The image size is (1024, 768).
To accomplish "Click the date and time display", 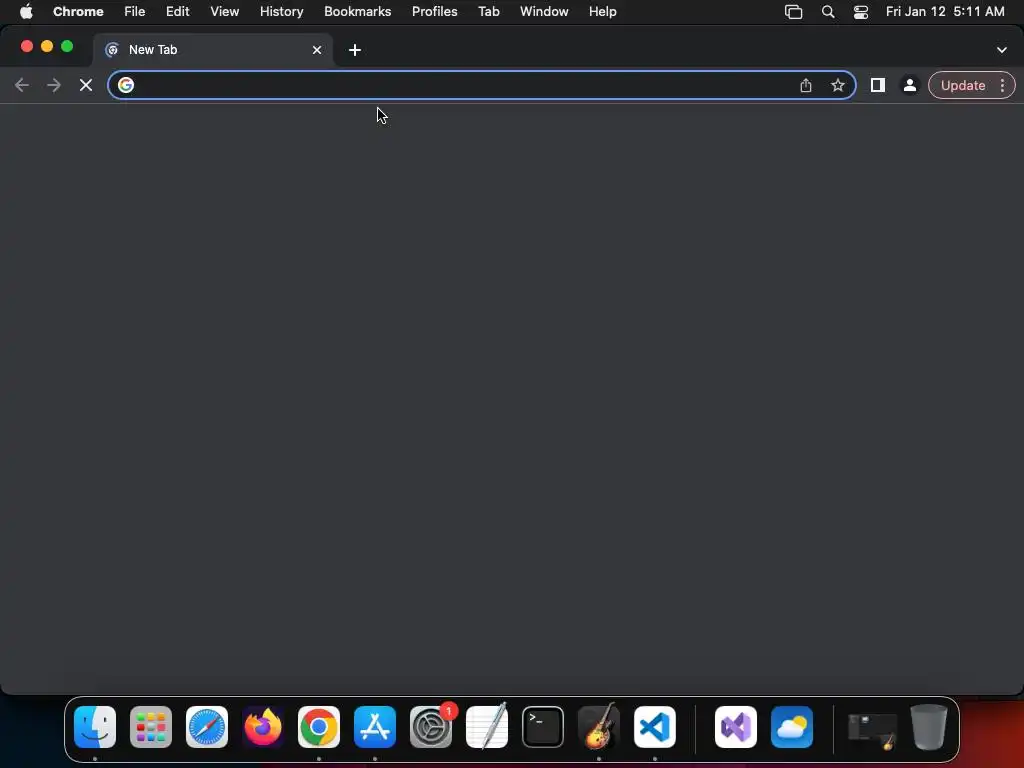I will (x=945, y=12).
